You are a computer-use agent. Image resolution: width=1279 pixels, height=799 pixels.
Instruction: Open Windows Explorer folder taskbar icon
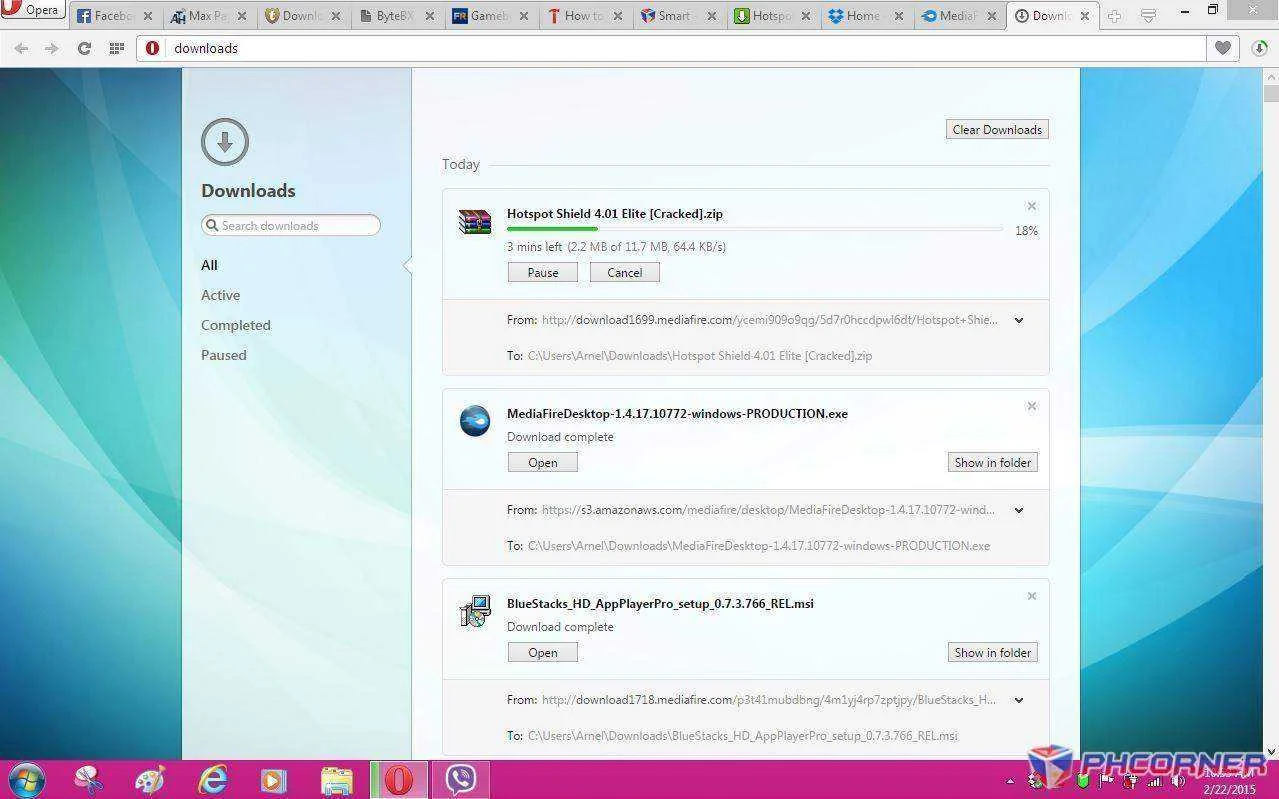click(x=337, y=780)
